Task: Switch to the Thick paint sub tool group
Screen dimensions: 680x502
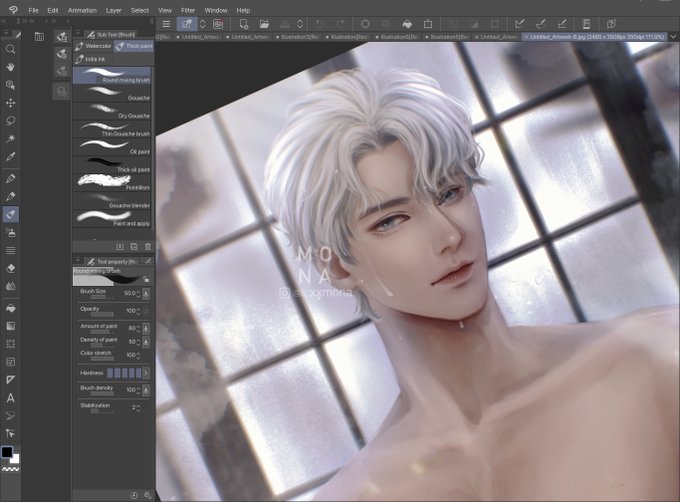Action: click(x=134, y=46)
